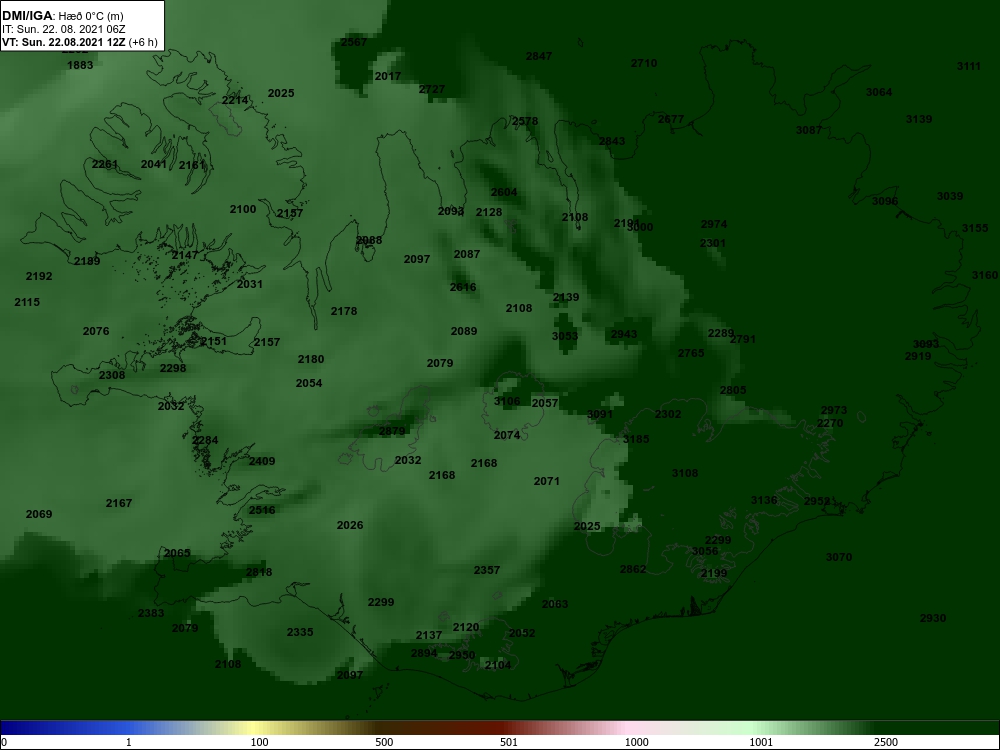Select the 2710 value label
The height and width of the screenshot is (750, 1000).
click(x=644, y=63)
